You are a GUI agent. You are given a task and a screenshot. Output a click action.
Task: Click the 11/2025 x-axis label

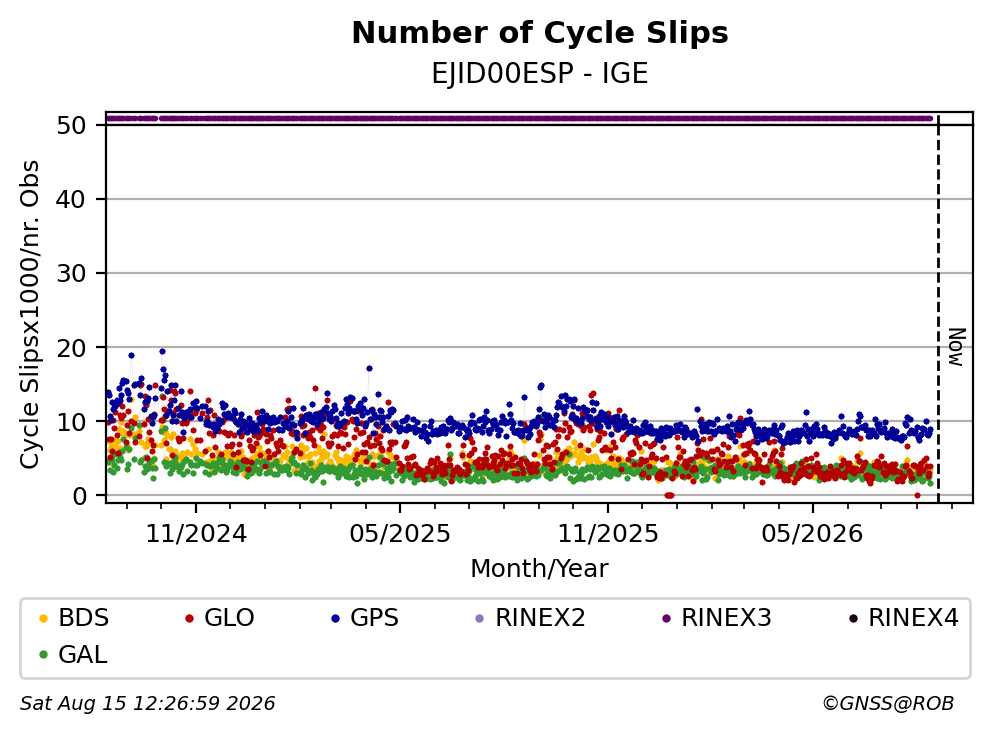[607, 534]
